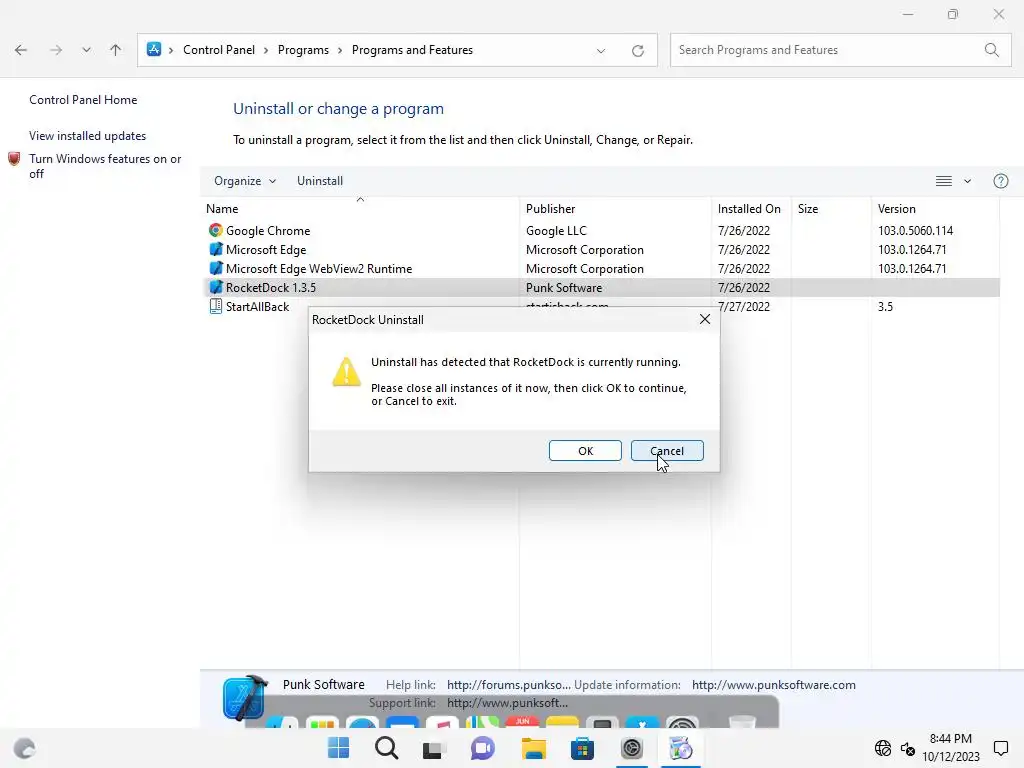Viewport: 1024px width, 768px height.
Task: Open Task View on taskbar
Action: [434, 749]
